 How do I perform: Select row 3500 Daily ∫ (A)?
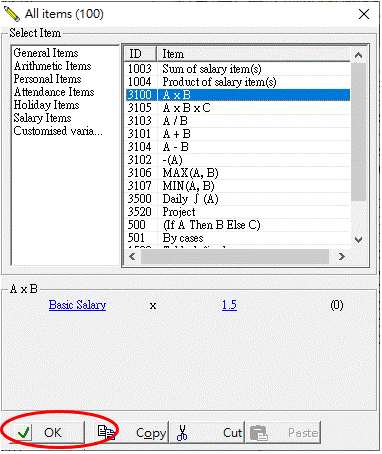pos(238,199)
